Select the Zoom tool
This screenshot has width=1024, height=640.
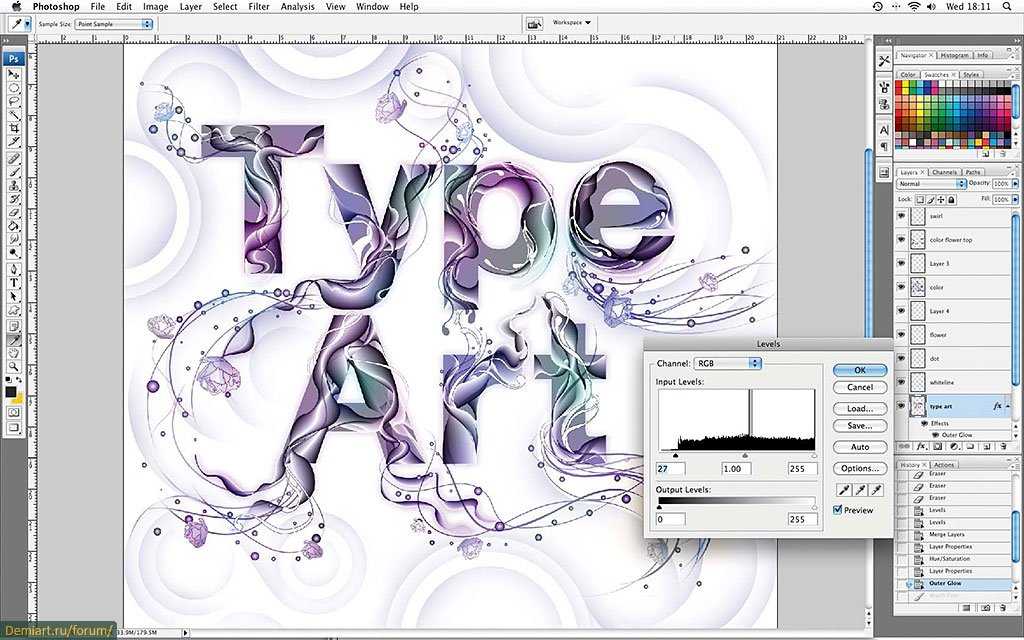14,366
